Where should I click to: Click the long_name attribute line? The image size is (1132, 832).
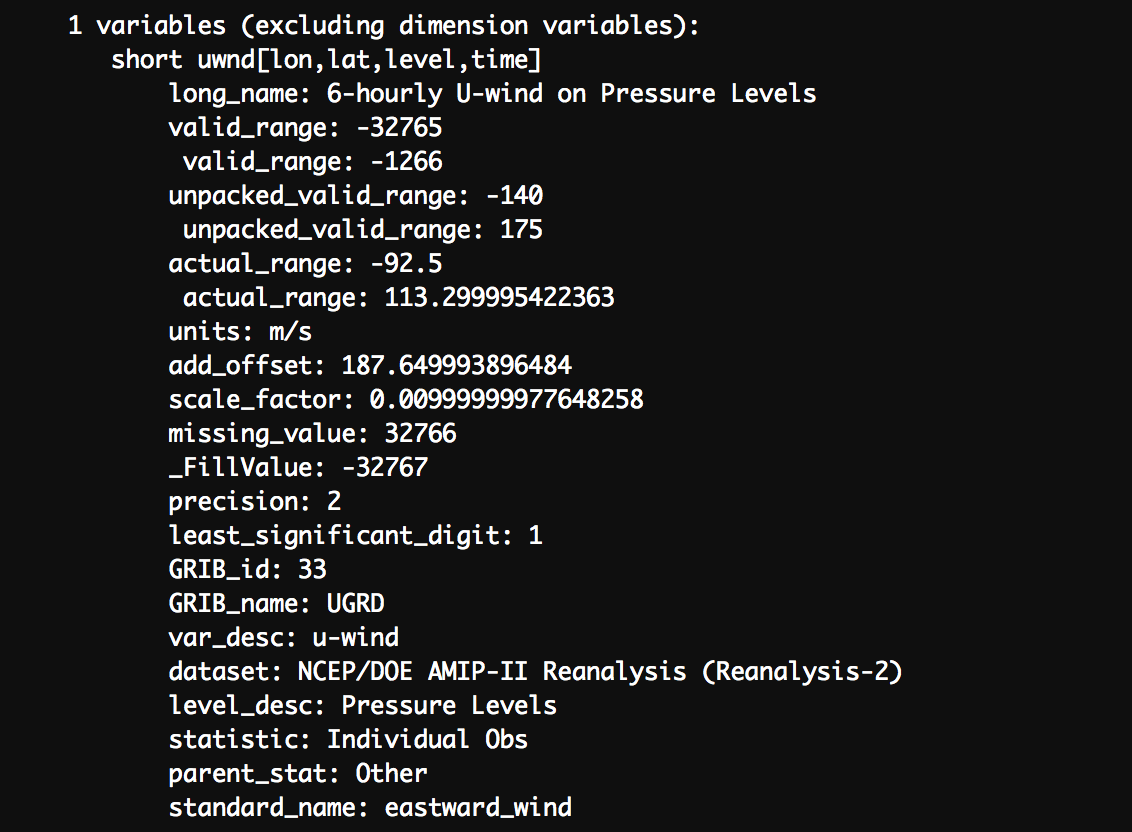(492, 94)
